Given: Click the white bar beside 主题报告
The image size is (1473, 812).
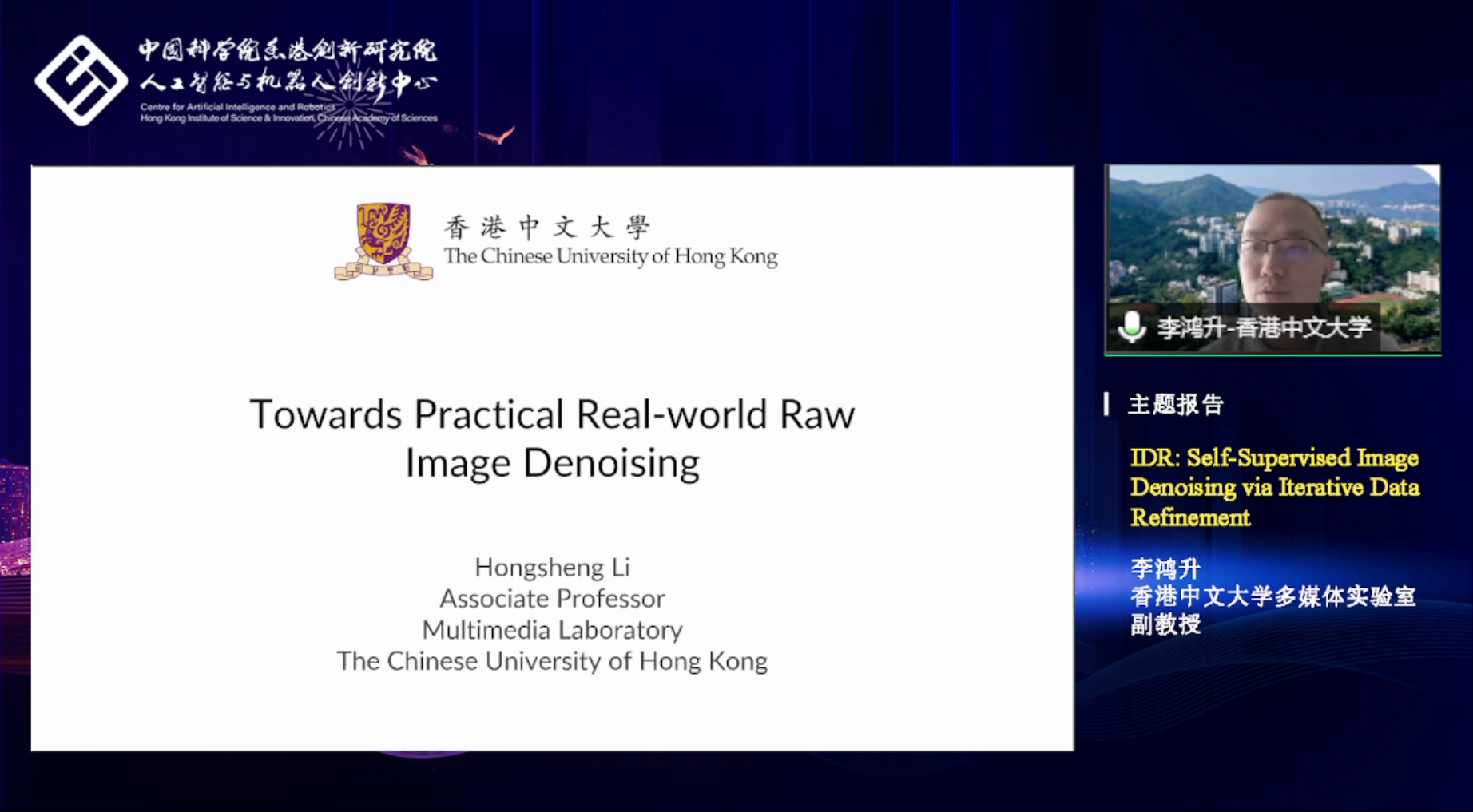Looking at the screenshot, I should tap(1106, 404).
